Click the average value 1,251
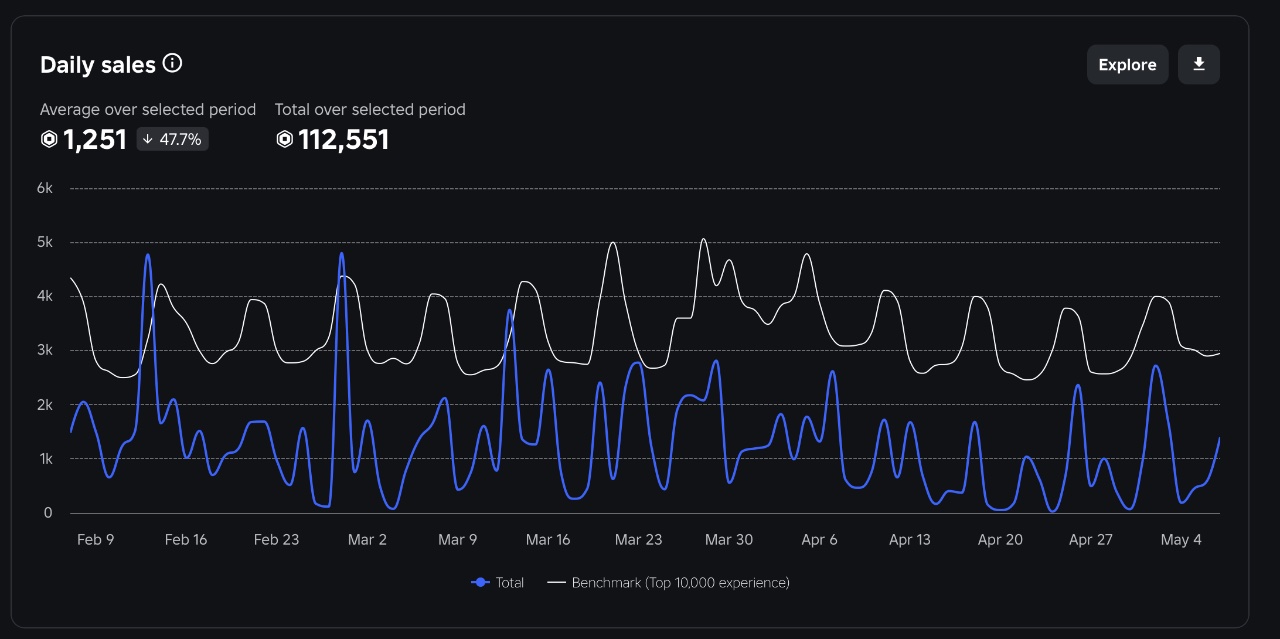 (95, 140)
